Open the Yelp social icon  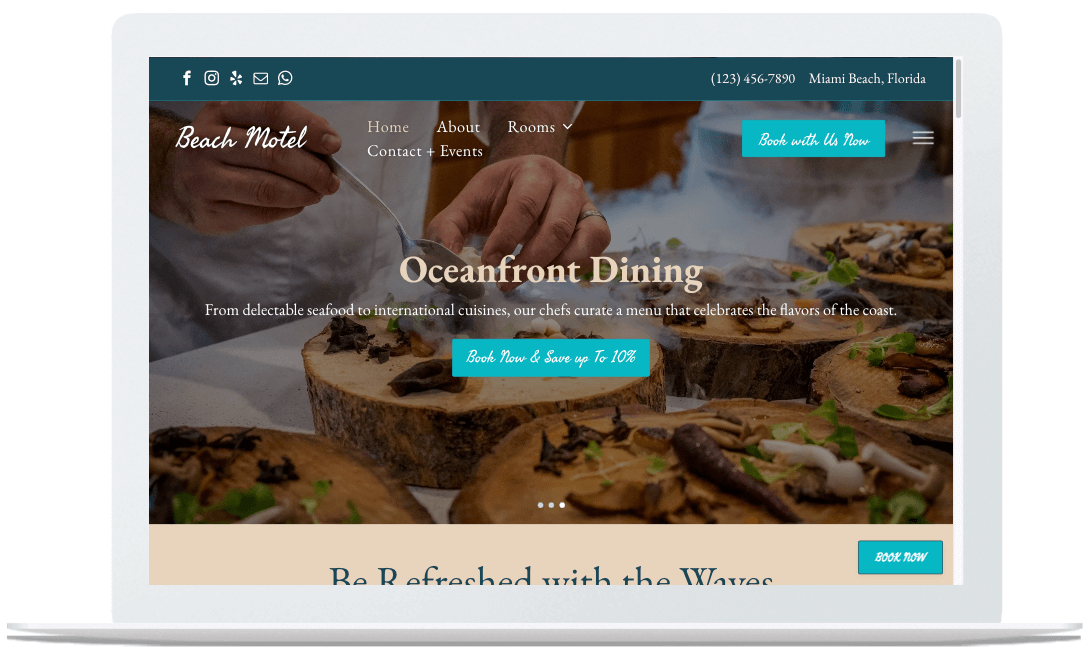[x=236, y=78]
